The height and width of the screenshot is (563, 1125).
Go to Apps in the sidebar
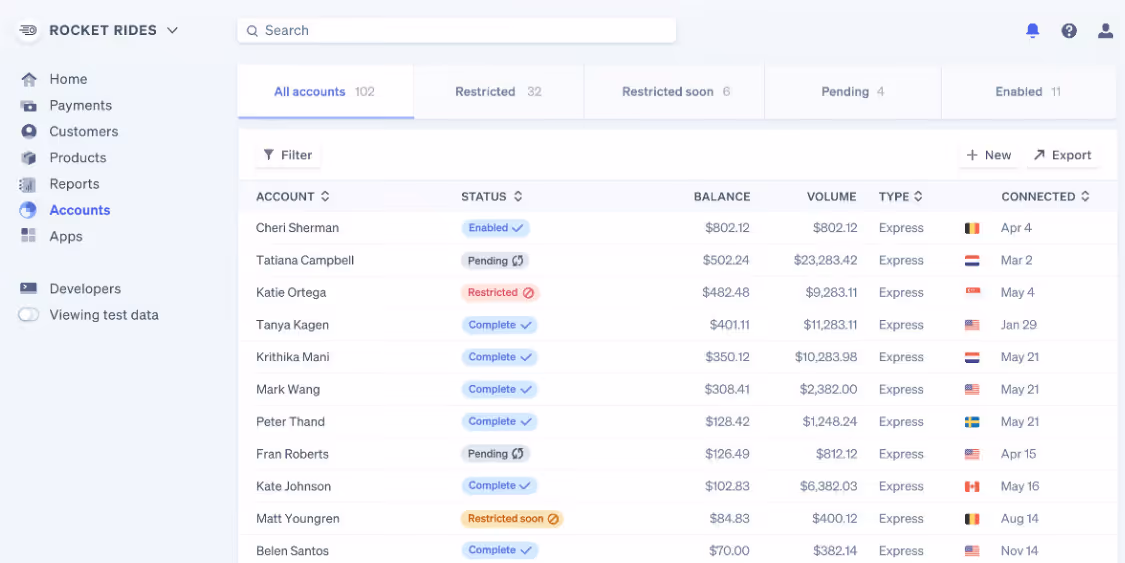point(66,236)
